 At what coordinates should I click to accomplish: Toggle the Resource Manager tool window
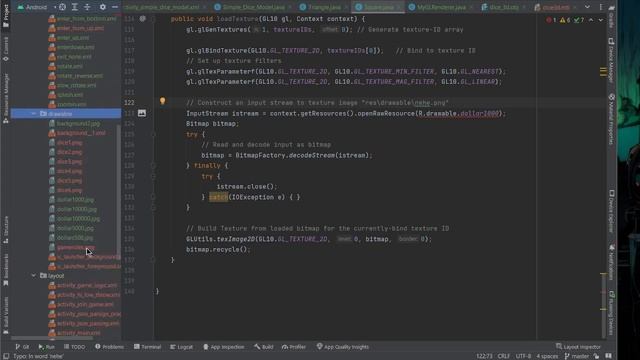[x=6, y=98]
